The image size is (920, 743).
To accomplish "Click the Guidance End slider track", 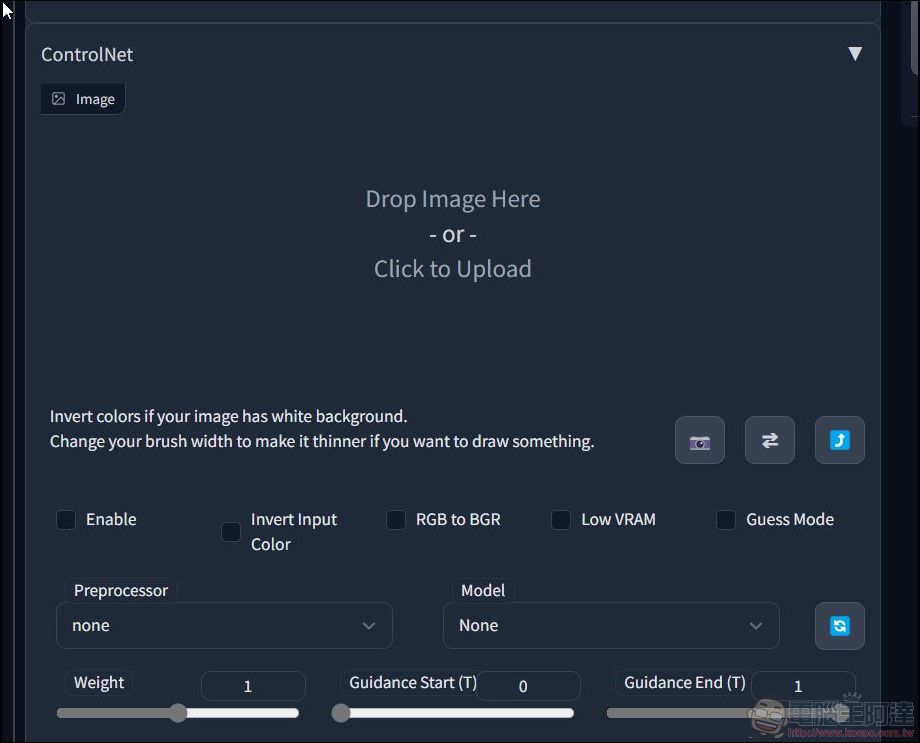I will [x=728, y=713].
